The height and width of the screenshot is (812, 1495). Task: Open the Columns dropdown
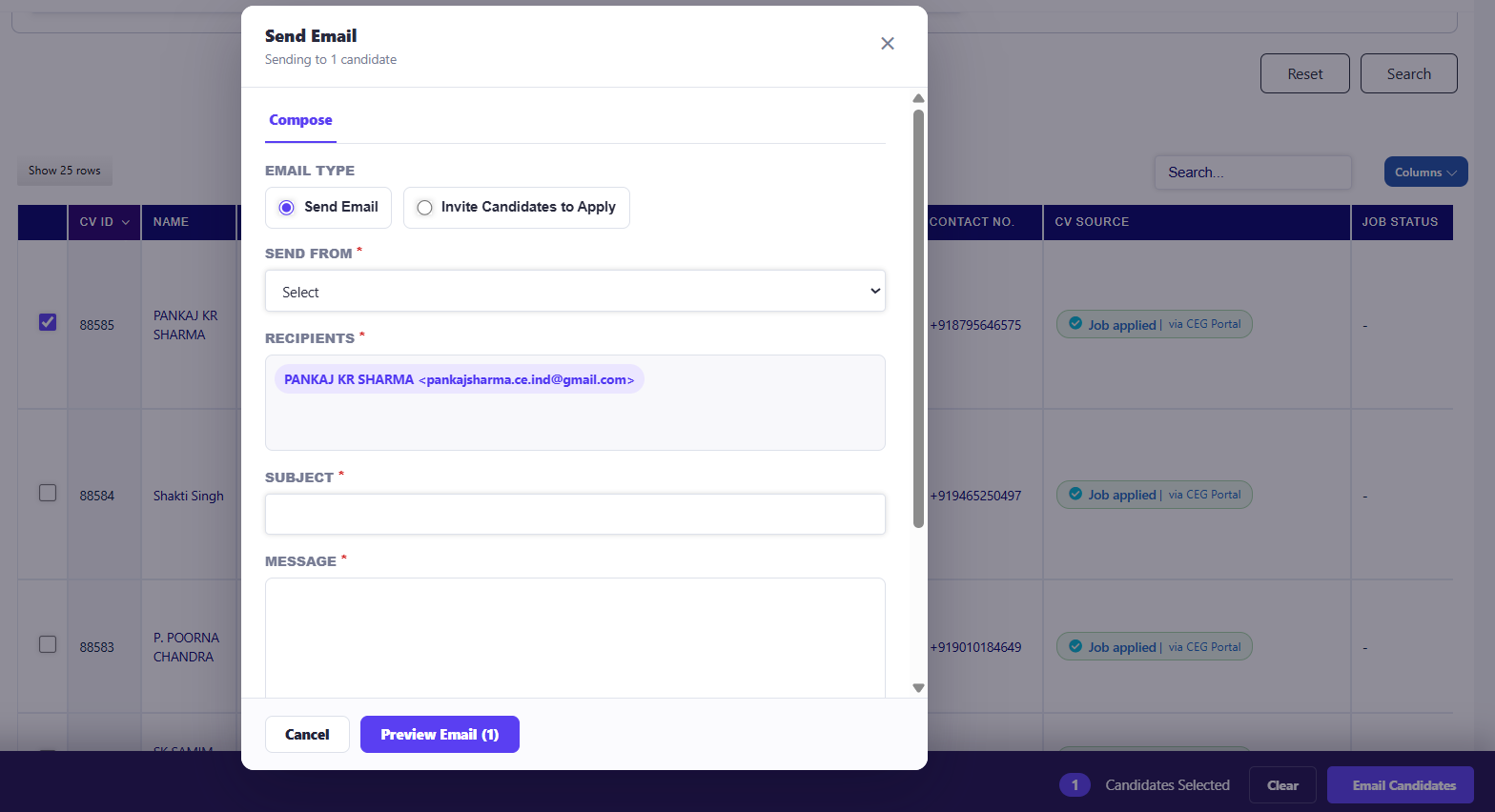point(1425,172)
